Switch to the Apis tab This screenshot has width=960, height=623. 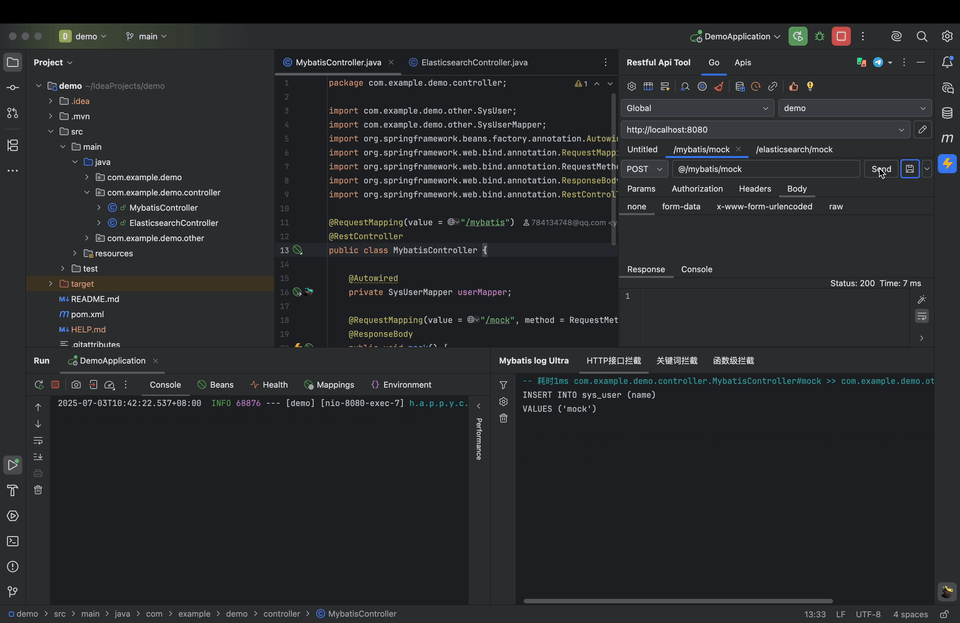coord(743,62)
